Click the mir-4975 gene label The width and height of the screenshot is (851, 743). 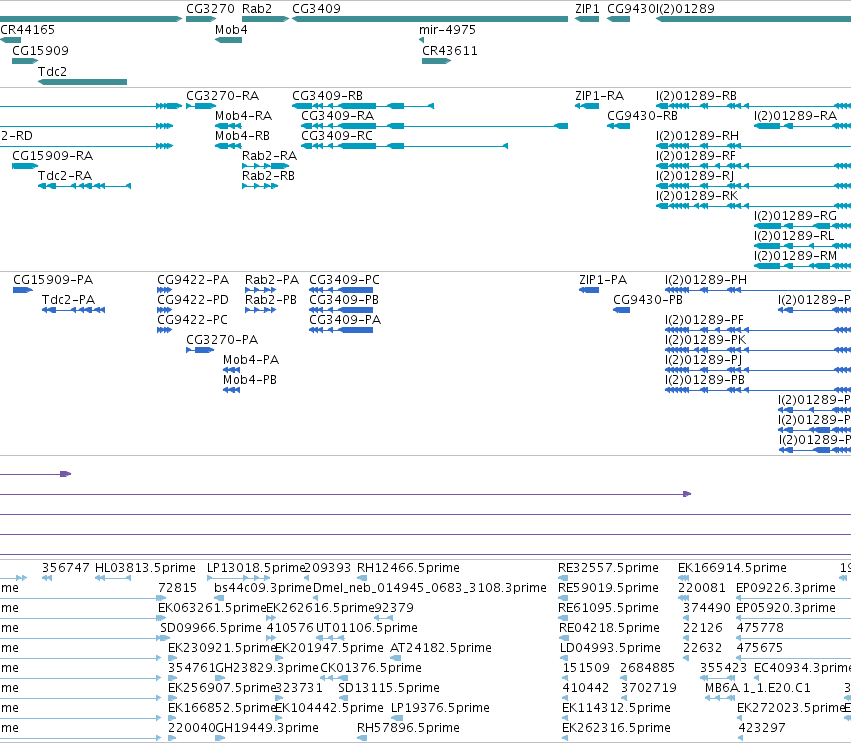(x=447, y=30)
